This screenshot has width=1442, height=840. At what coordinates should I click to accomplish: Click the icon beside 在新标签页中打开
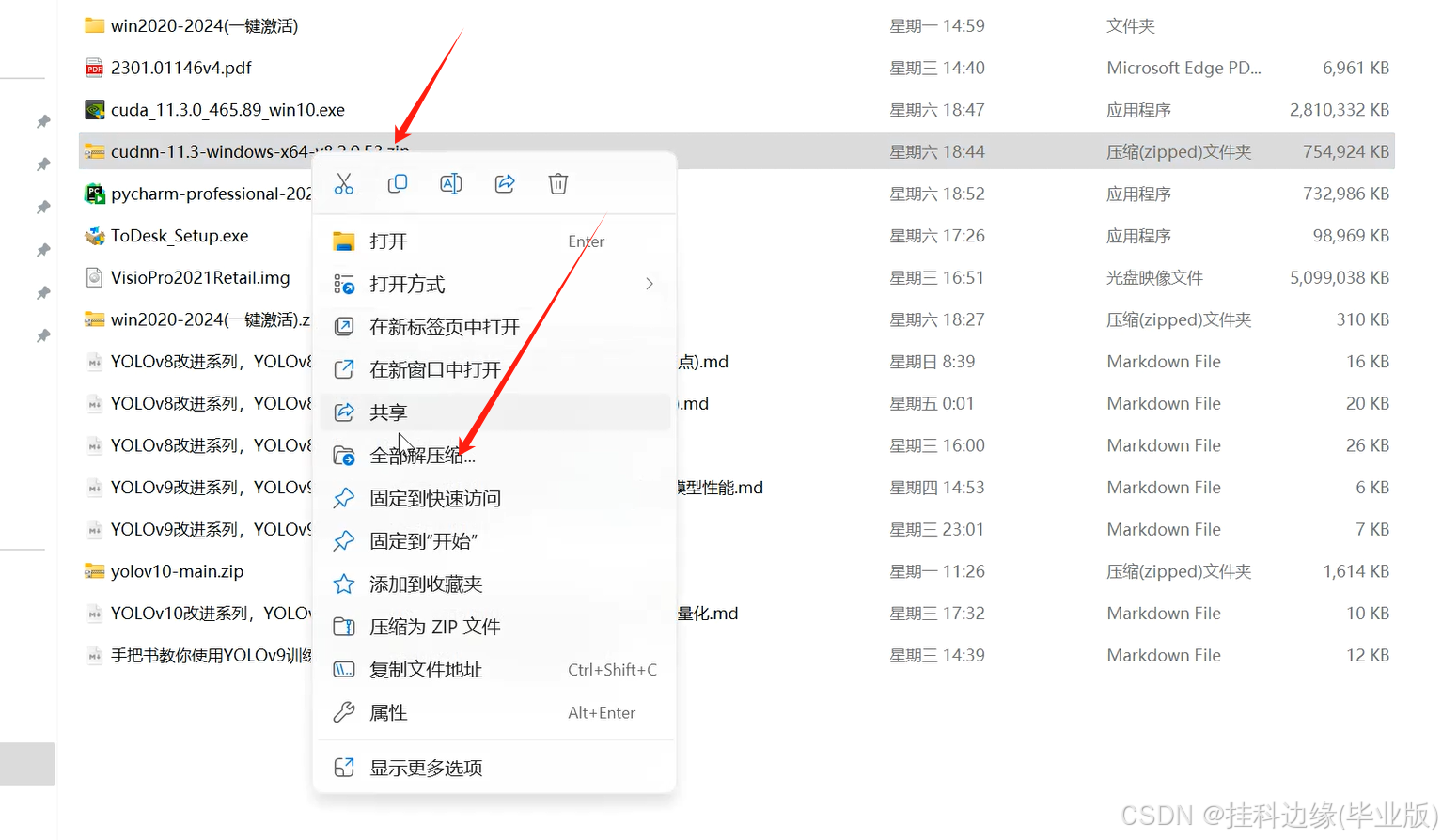[344, 327]
